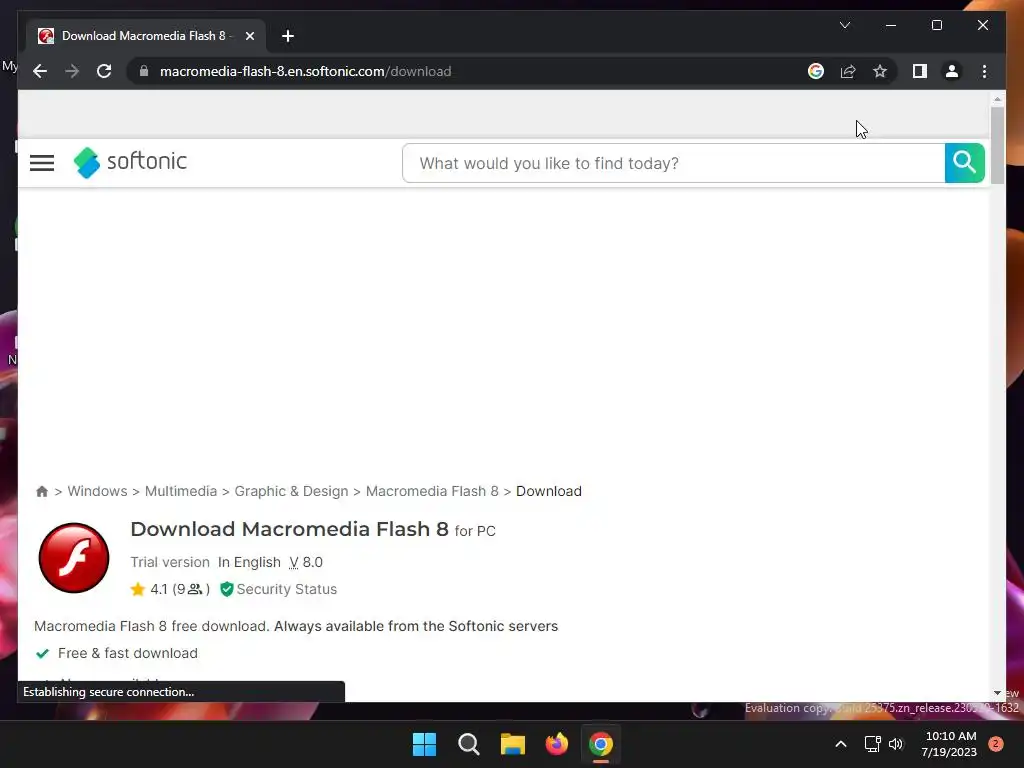
Task: Bookmark this tab with the star icon
Action: click(880, 71)
